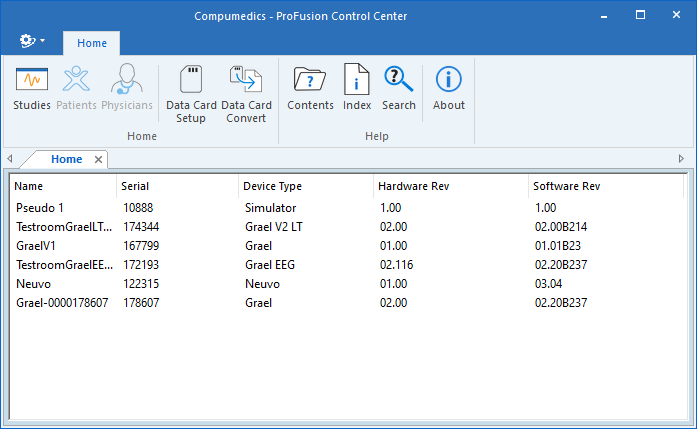
Task: Close the Home document tab
Action: (98, 160)
